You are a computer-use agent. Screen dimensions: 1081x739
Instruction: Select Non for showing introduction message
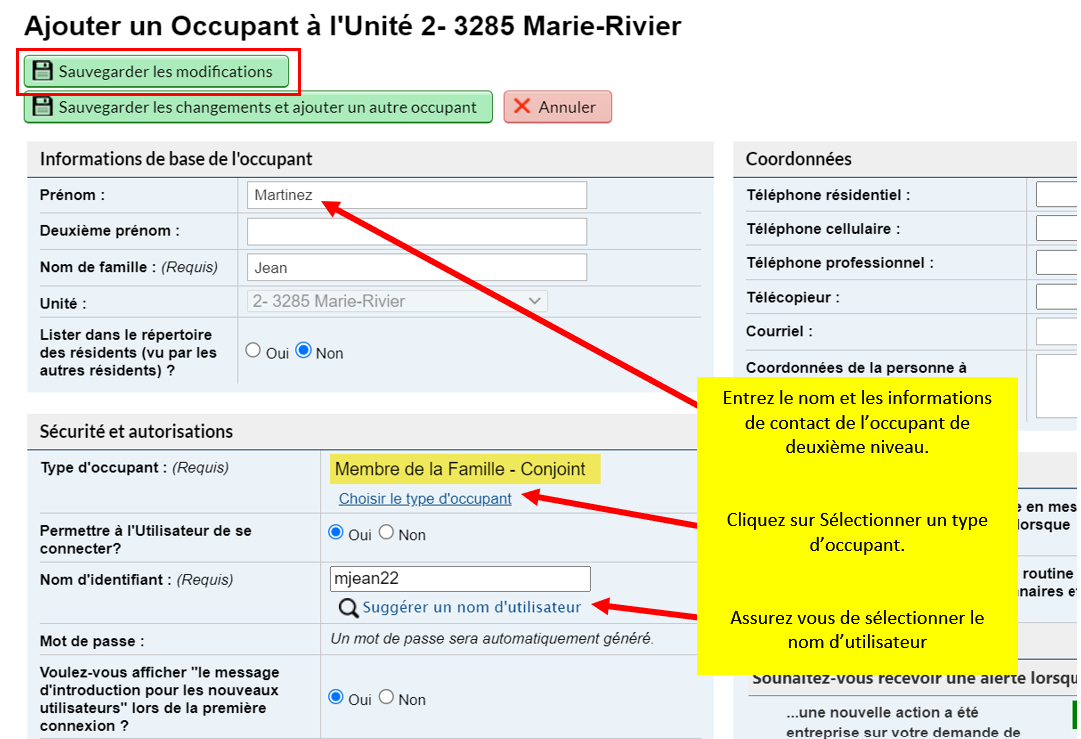click(x=386, y=697)
